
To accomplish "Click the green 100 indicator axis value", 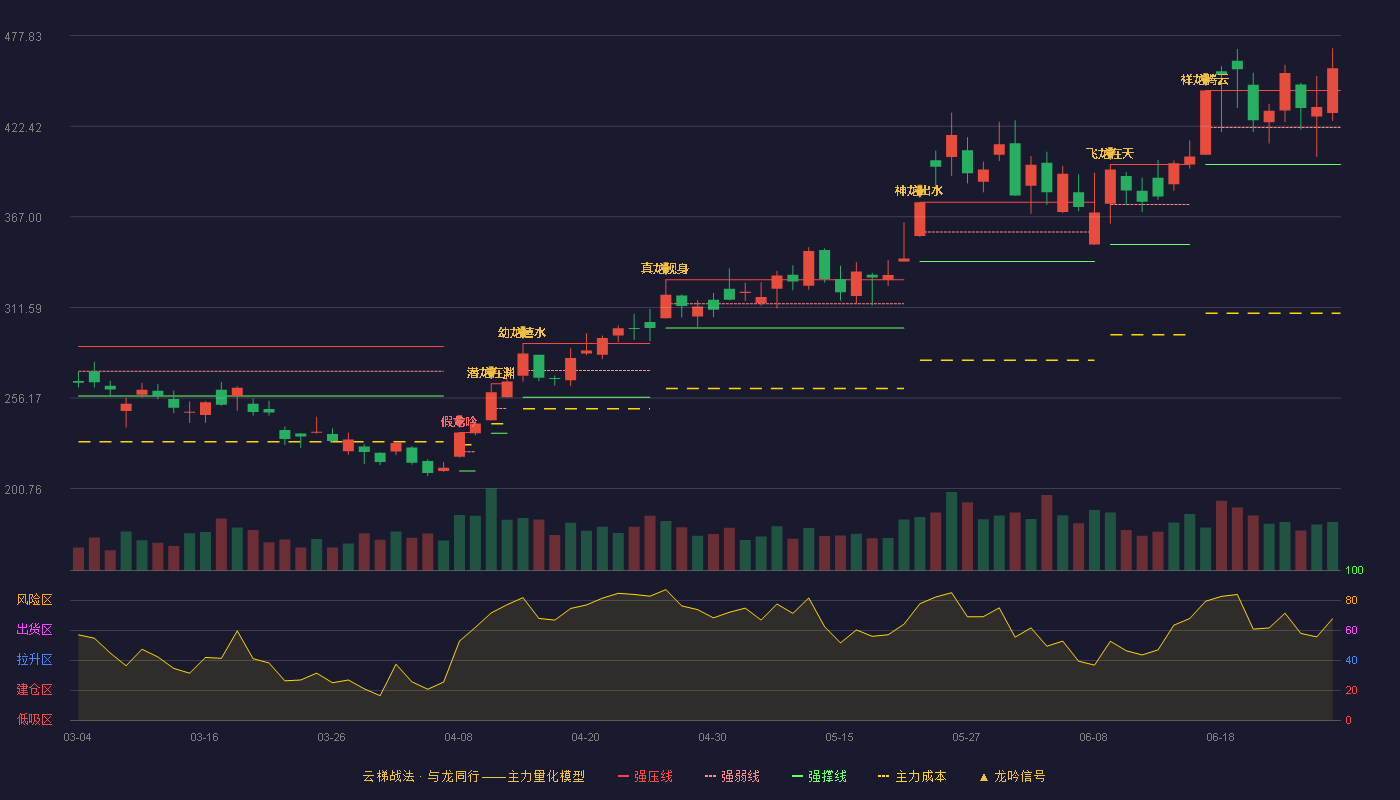I will click(1354, 571).
